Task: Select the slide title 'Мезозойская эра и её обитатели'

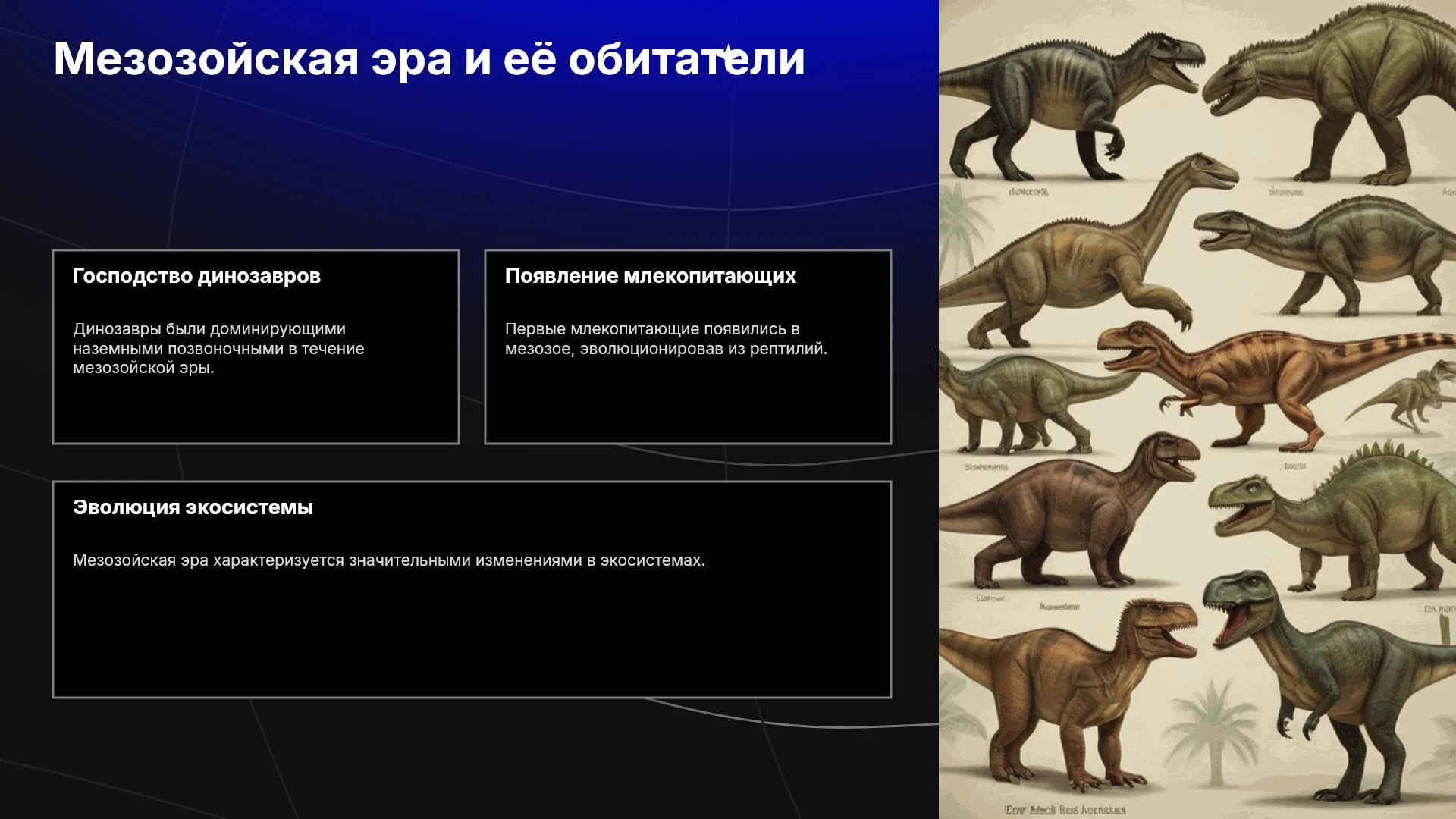Action: coord(429,58)
